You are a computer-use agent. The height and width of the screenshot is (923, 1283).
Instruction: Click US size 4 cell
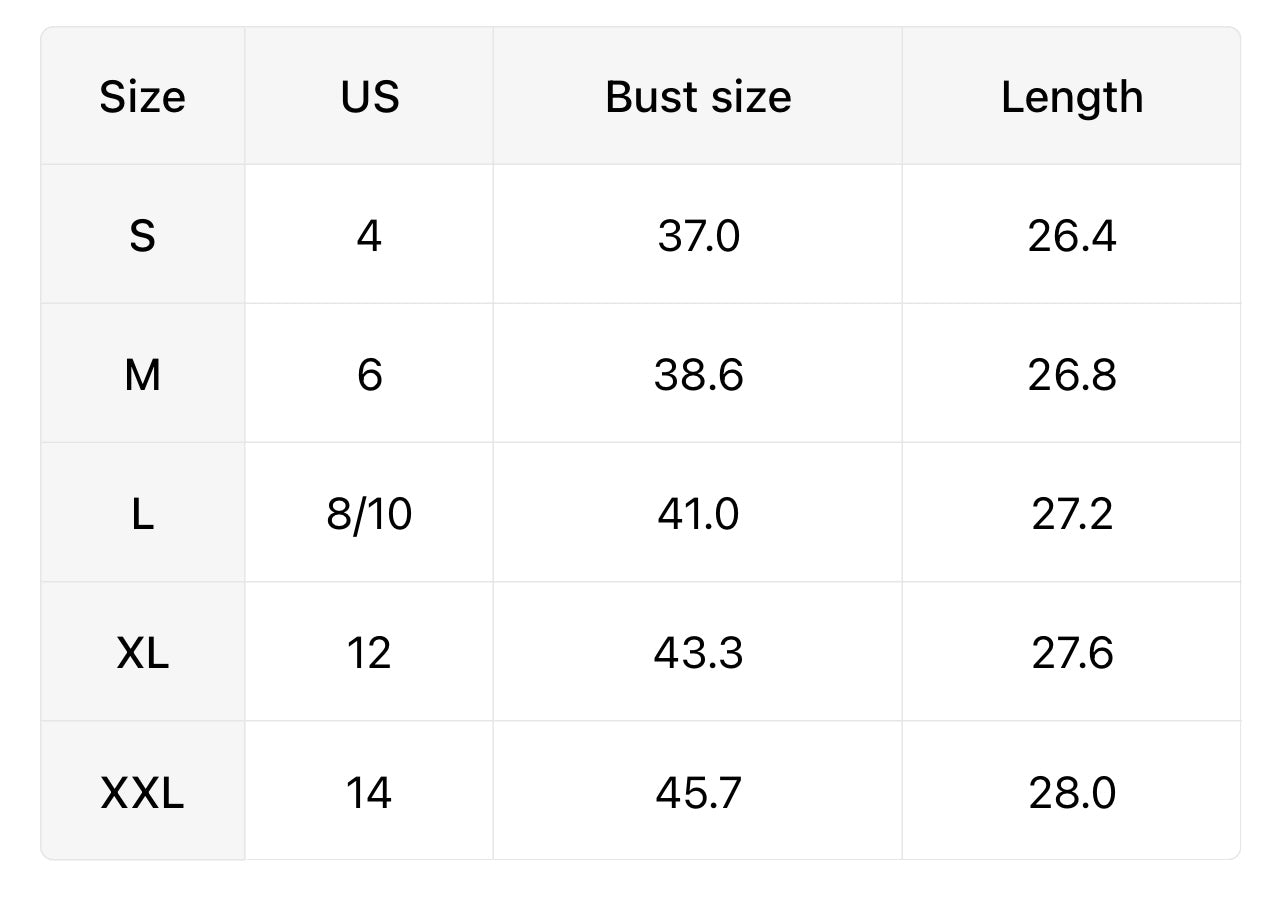[369, 236]
